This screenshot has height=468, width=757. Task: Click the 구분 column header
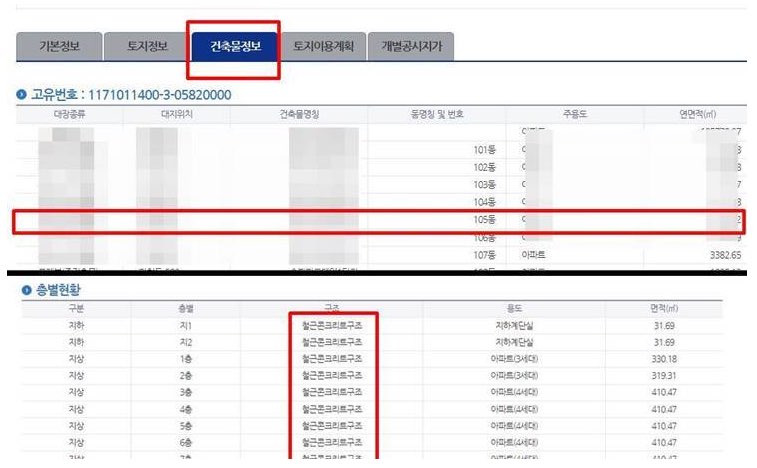tap(76, 309)
